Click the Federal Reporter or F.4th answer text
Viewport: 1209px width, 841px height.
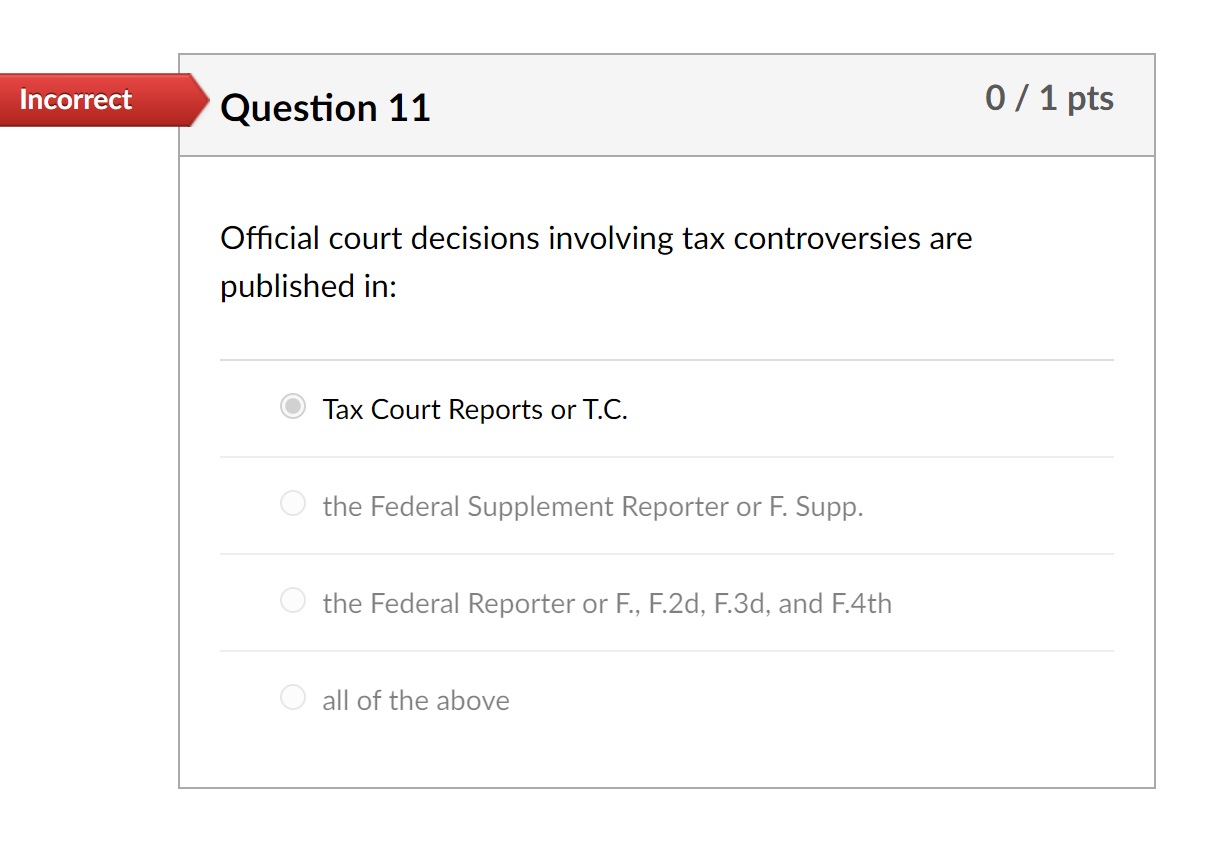point(607,603)
